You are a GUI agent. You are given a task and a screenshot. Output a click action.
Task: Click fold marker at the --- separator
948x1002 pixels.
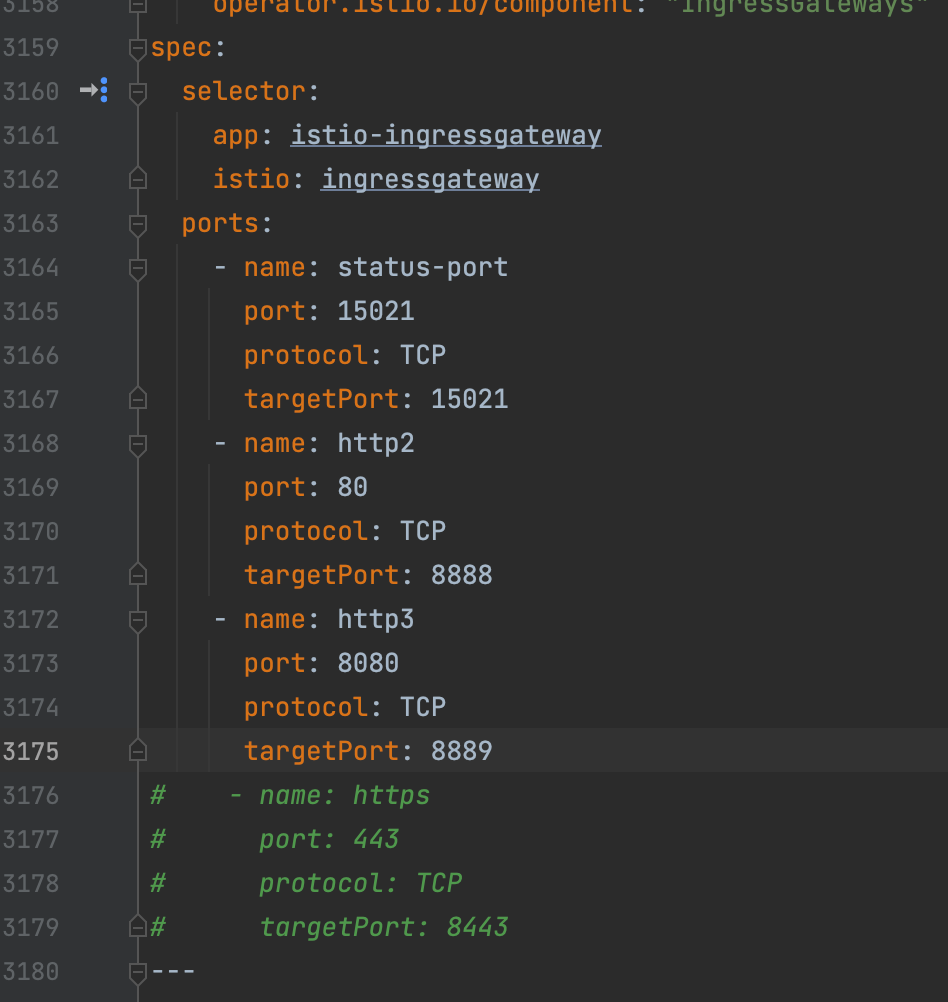138,971
